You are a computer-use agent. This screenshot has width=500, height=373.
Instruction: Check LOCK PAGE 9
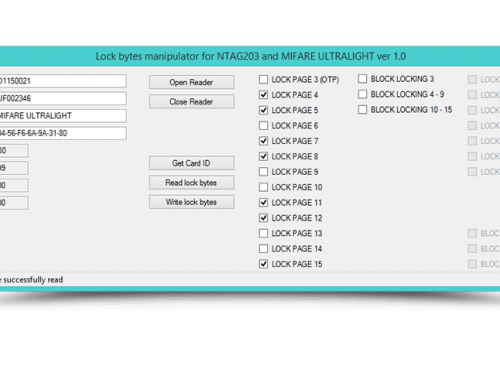tap(263, 172)
